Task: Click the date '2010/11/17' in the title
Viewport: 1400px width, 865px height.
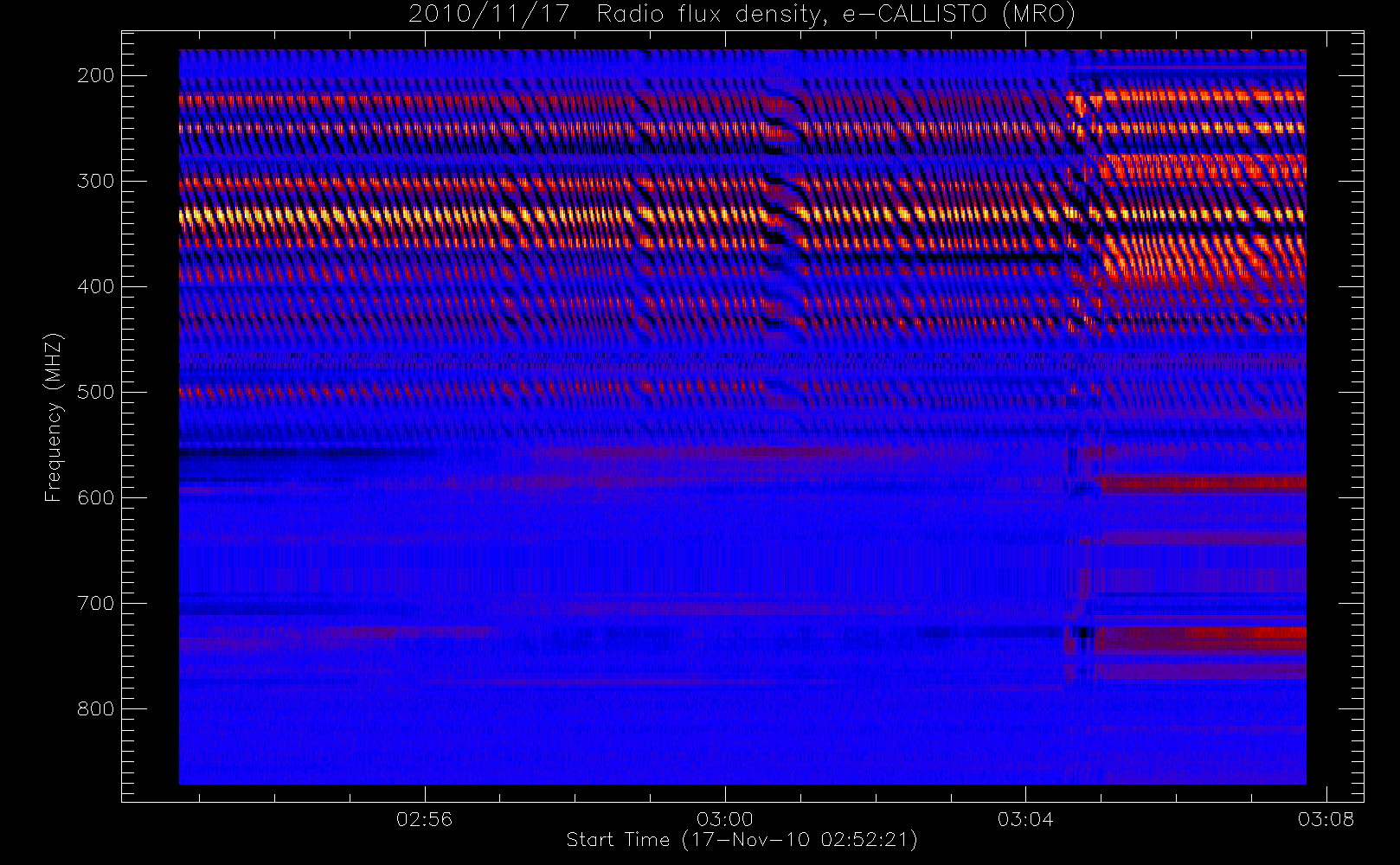Action: pos(489,15)
